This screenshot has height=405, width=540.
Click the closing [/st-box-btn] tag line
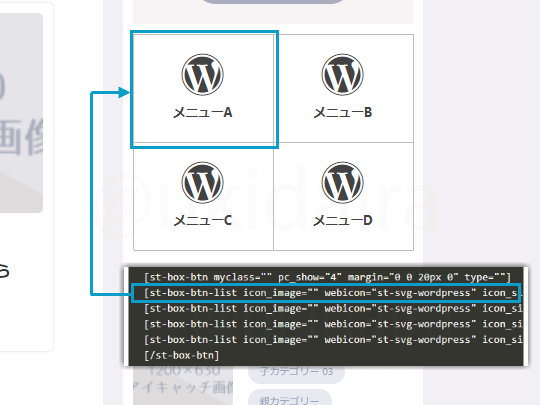[181, 355]
